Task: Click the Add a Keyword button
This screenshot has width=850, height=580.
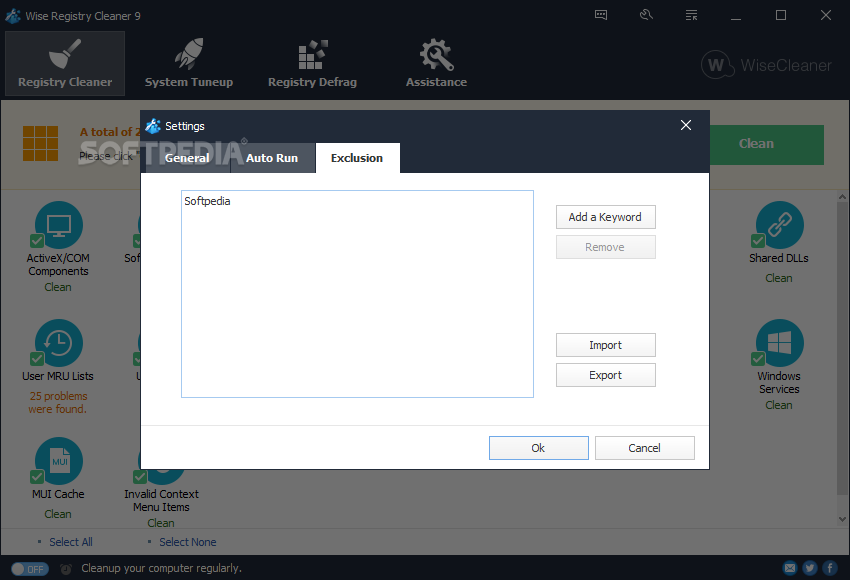Action: (606, 217)
